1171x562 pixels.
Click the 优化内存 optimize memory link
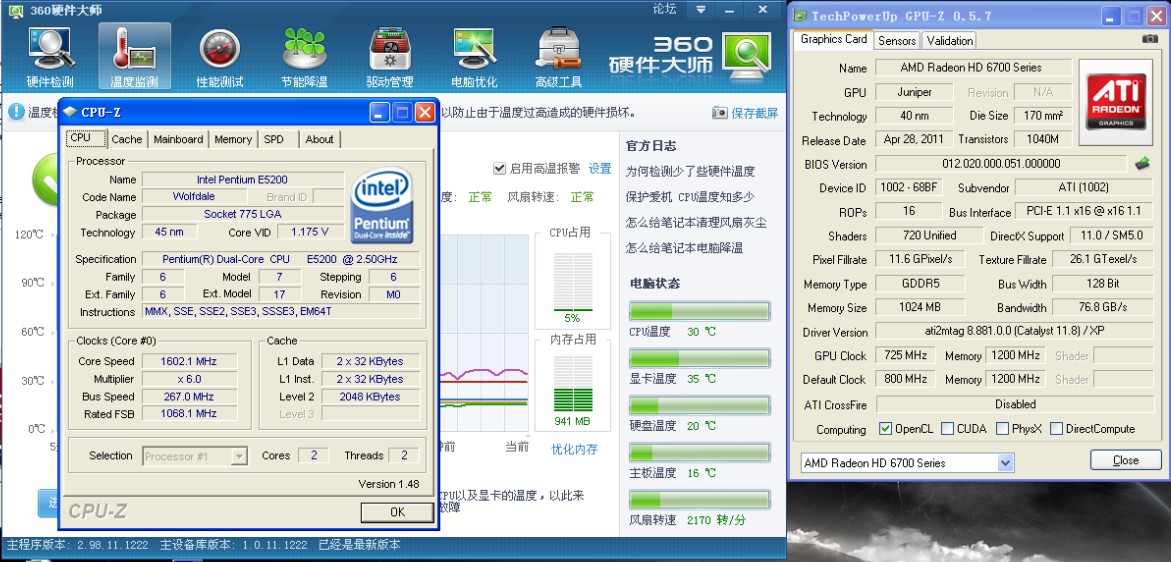[x=574, y=449]
